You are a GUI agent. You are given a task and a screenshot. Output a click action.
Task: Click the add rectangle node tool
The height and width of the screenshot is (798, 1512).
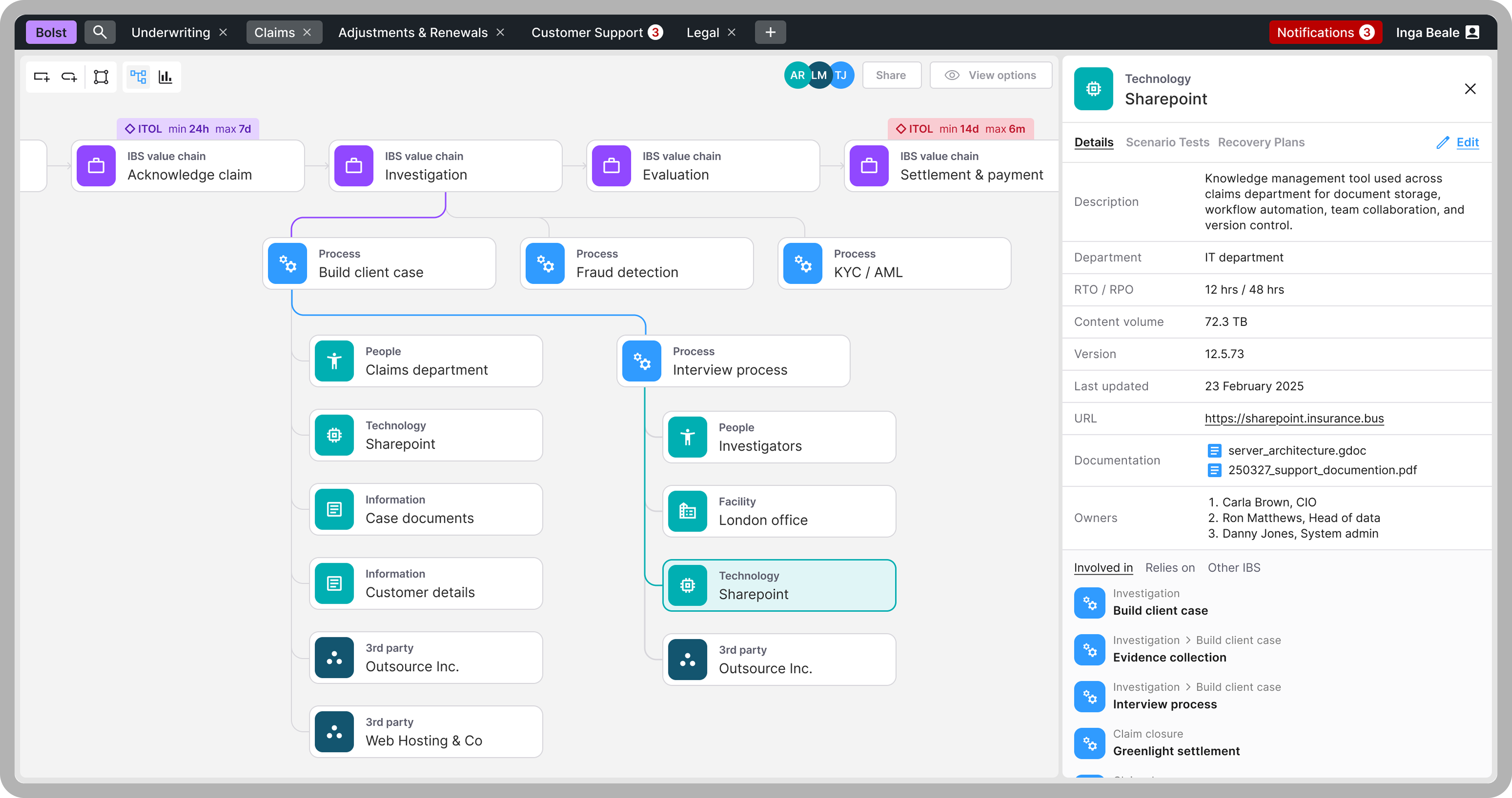click(x=42, y=77)
